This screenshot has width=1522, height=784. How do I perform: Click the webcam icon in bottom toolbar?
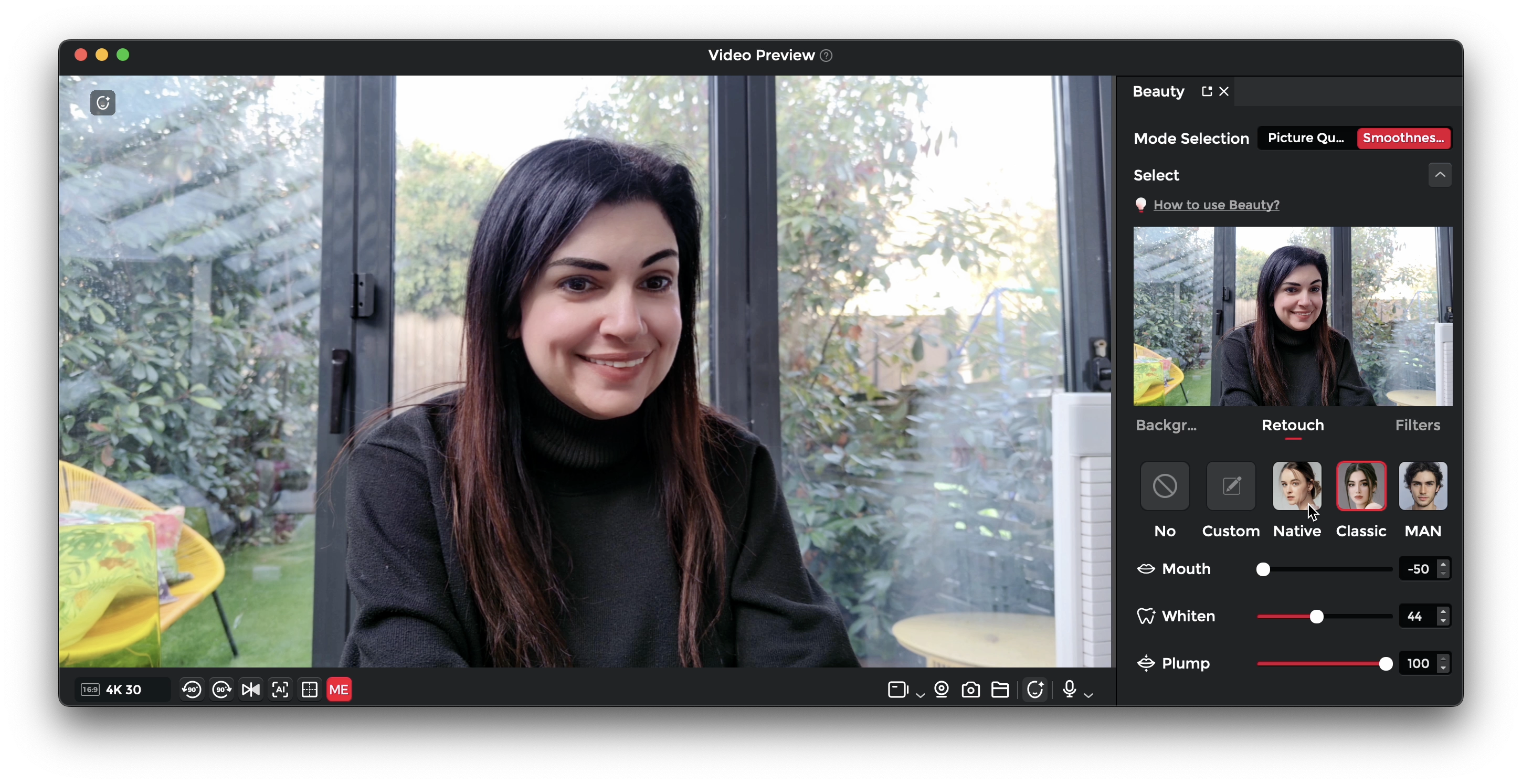point(942,690)
